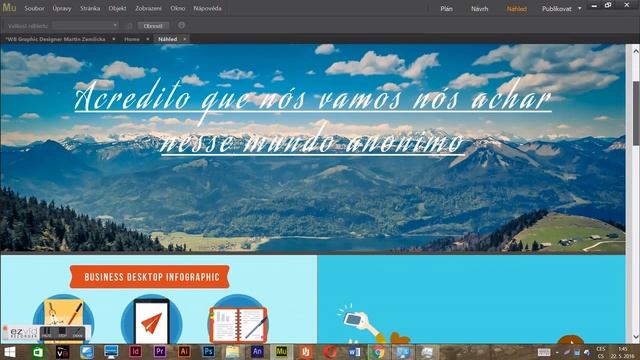The height and width of the screenshot is (360, 640).
Task: Open the Nápověda menu
Action: coord(207,8)
